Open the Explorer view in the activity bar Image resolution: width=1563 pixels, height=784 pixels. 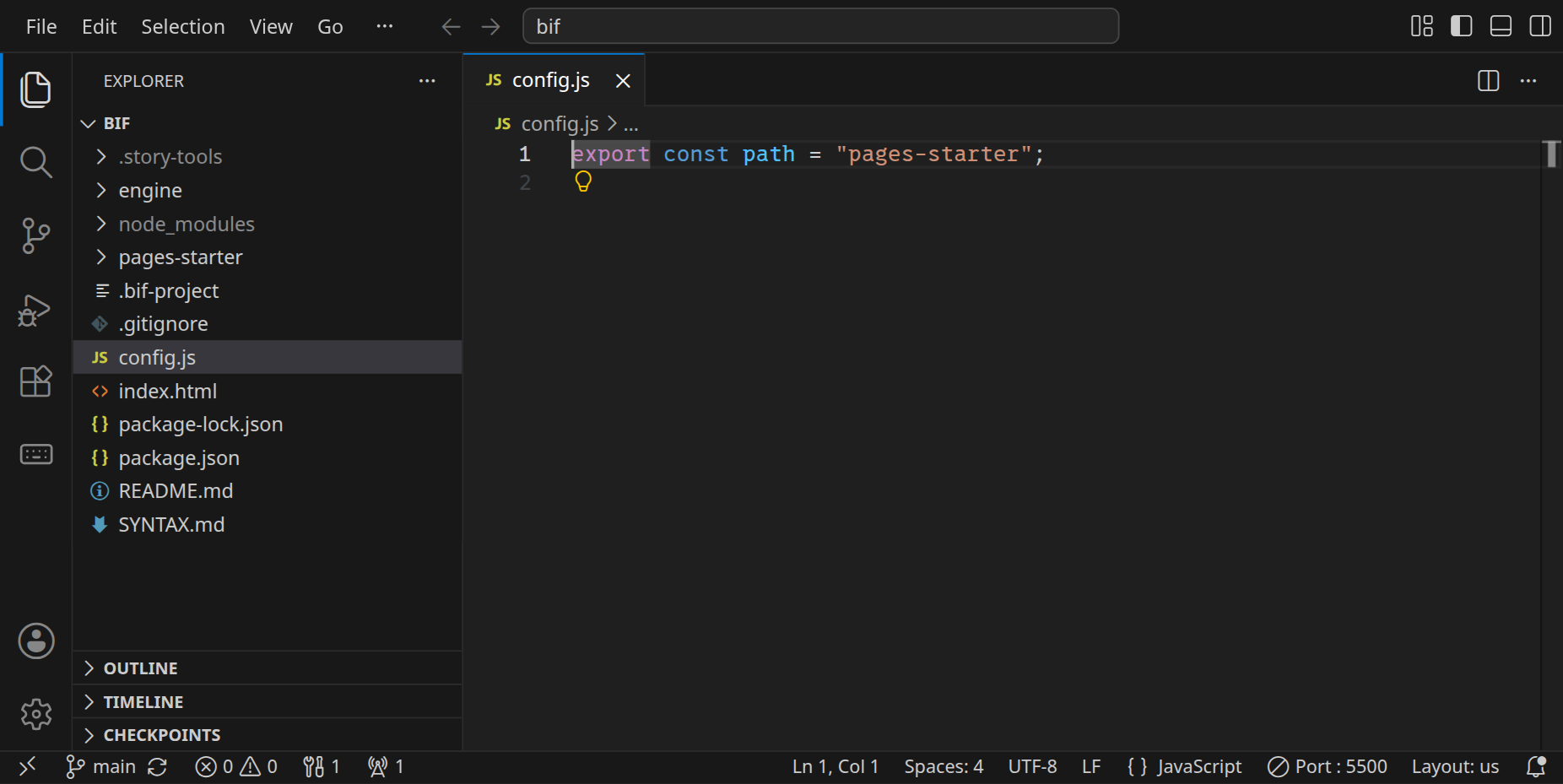tap(35, 89)
